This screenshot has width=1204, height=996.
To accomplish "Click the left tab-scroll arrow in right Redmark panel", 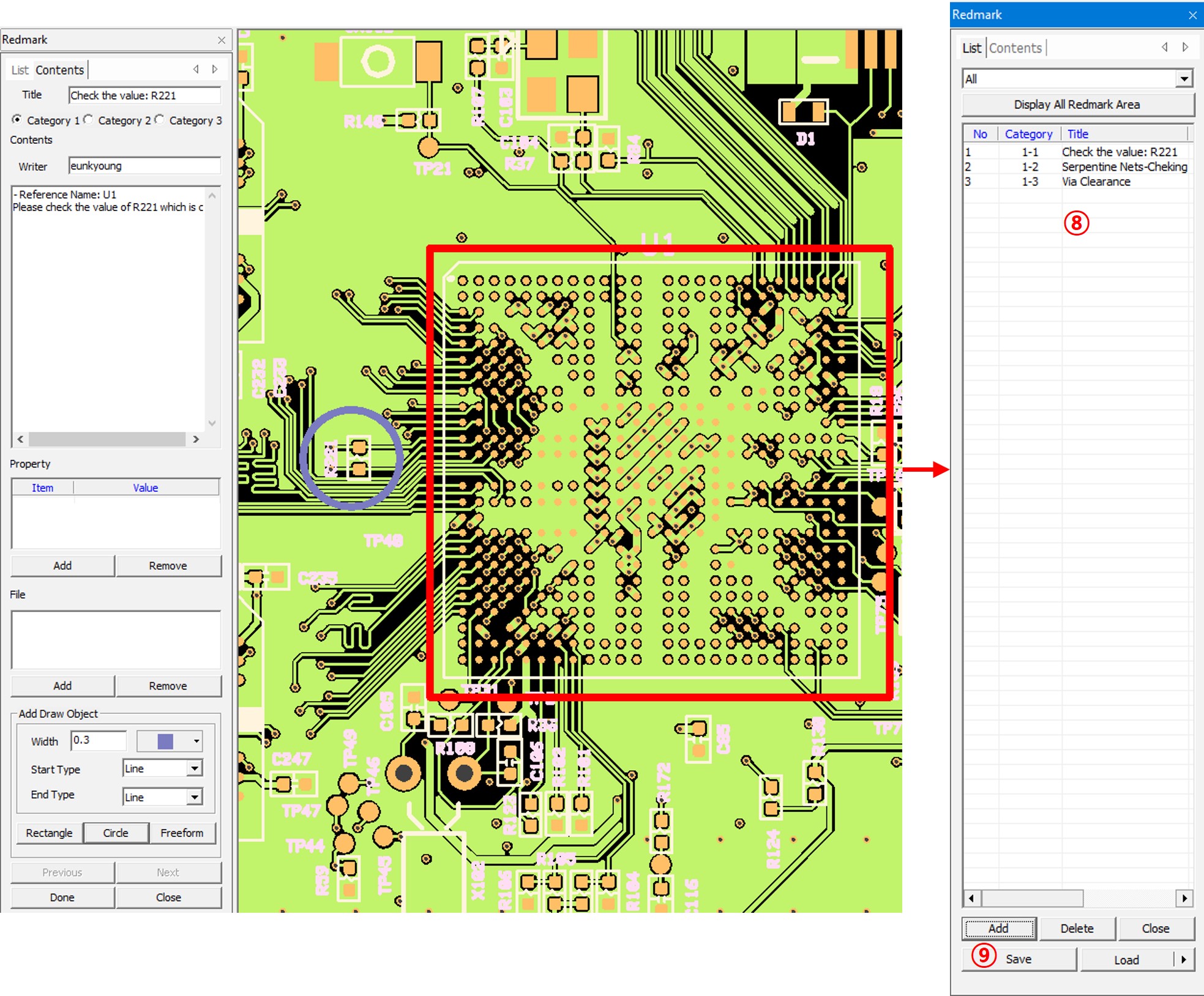I will 1164,47.
